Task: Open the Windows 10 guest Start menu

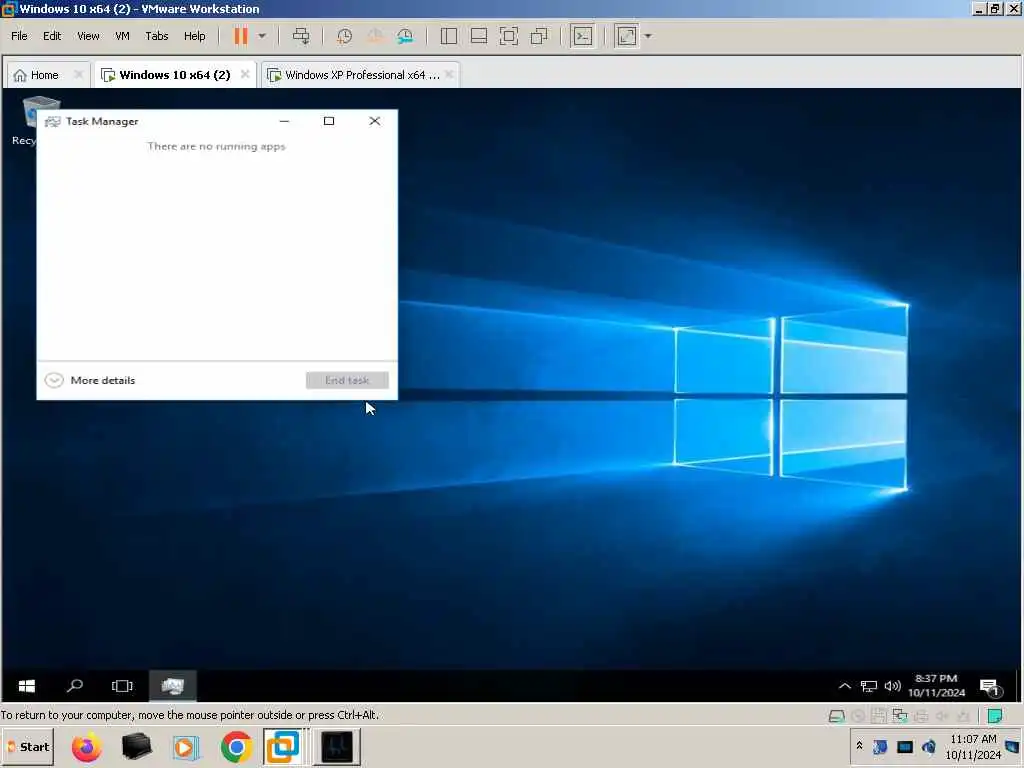Action: (x=27, y=686)
